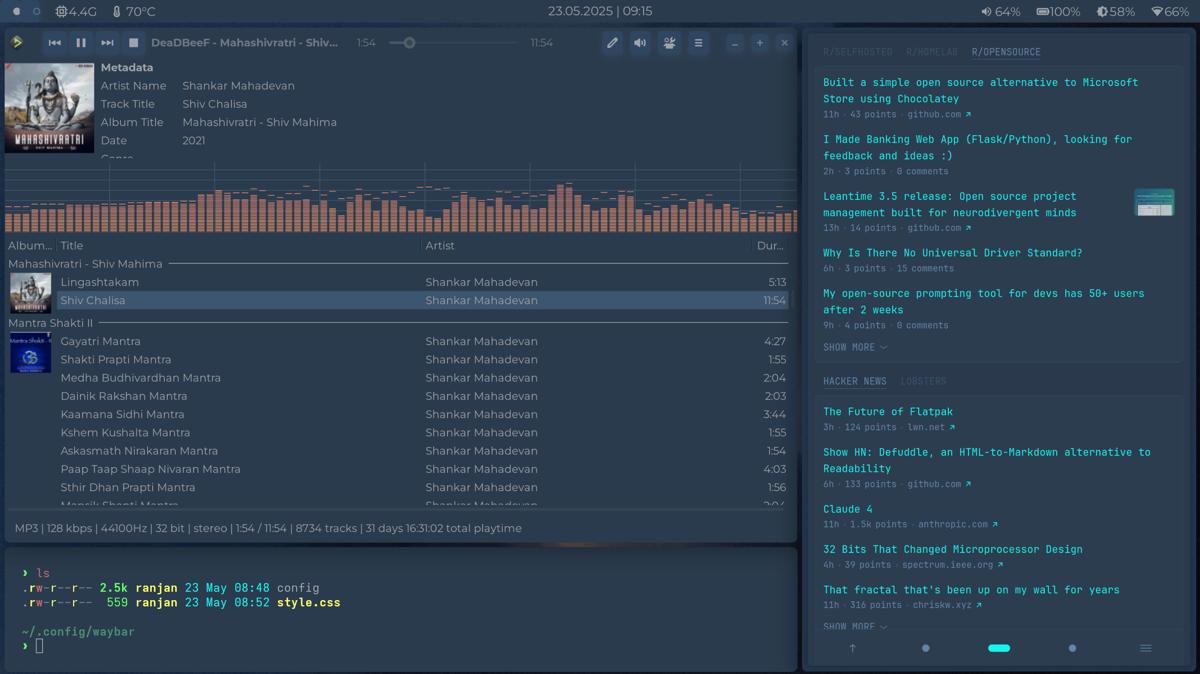Click the hamburger menu in dashboard footer
The height and width of the screenshot is (674, 1200).
(1145, 648)
